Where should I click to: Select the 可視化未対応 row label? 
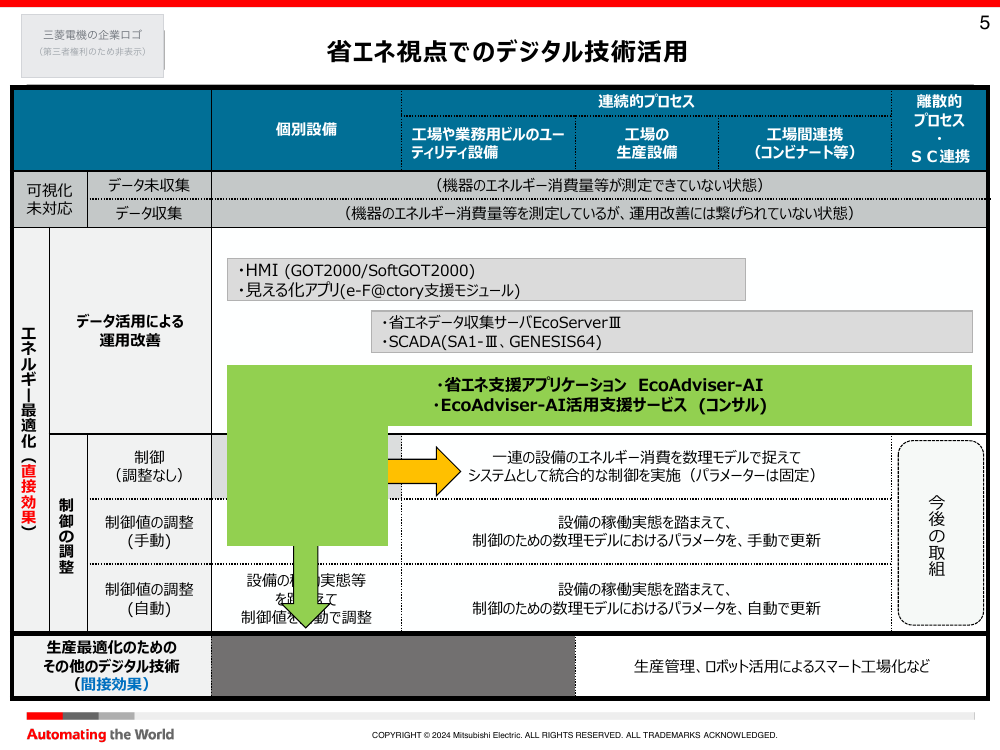pyautogui.click(x=50, y=200)
